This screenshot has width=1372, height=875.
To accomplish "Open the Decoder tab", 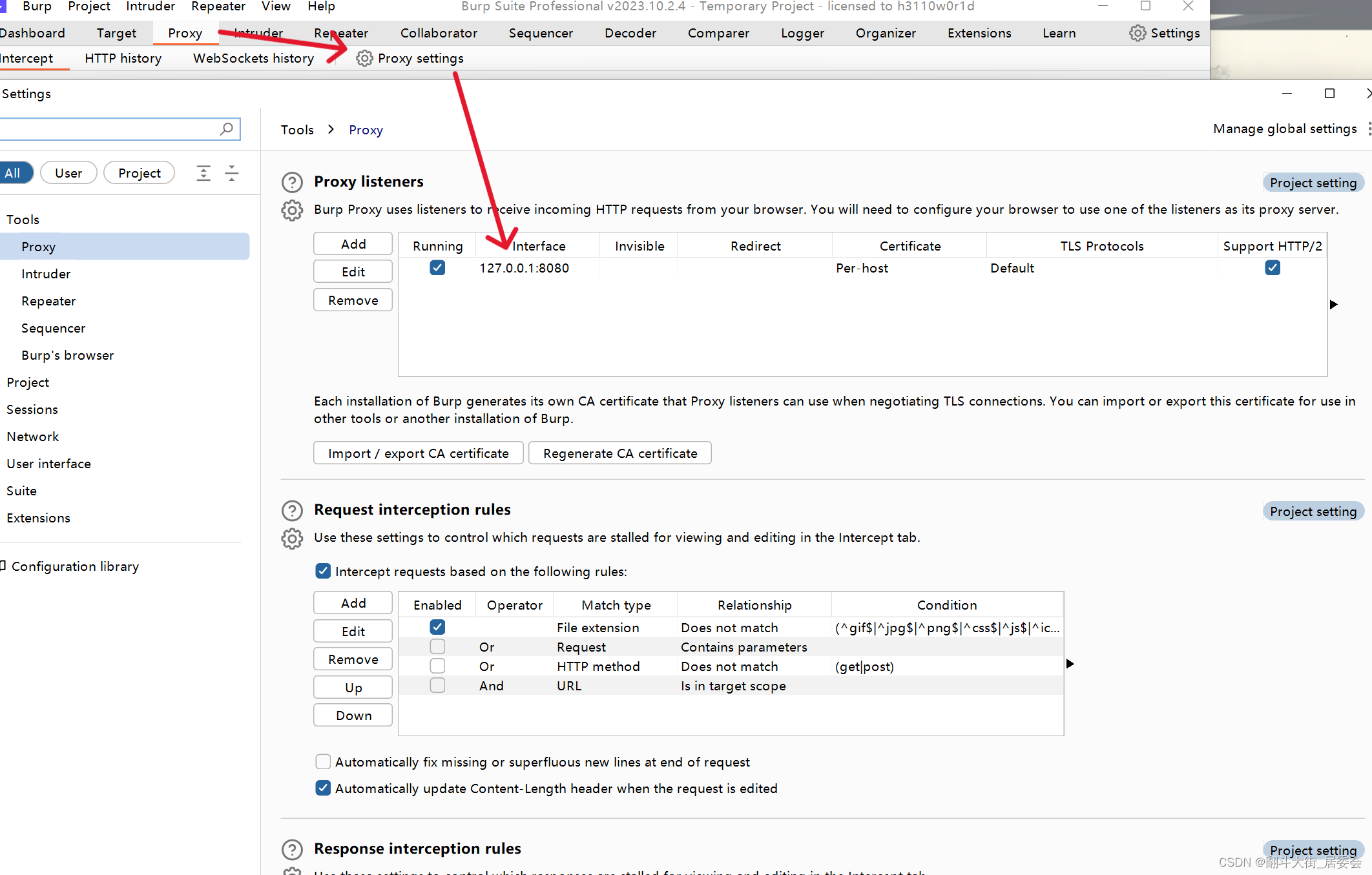I will (x=630, y=33).
